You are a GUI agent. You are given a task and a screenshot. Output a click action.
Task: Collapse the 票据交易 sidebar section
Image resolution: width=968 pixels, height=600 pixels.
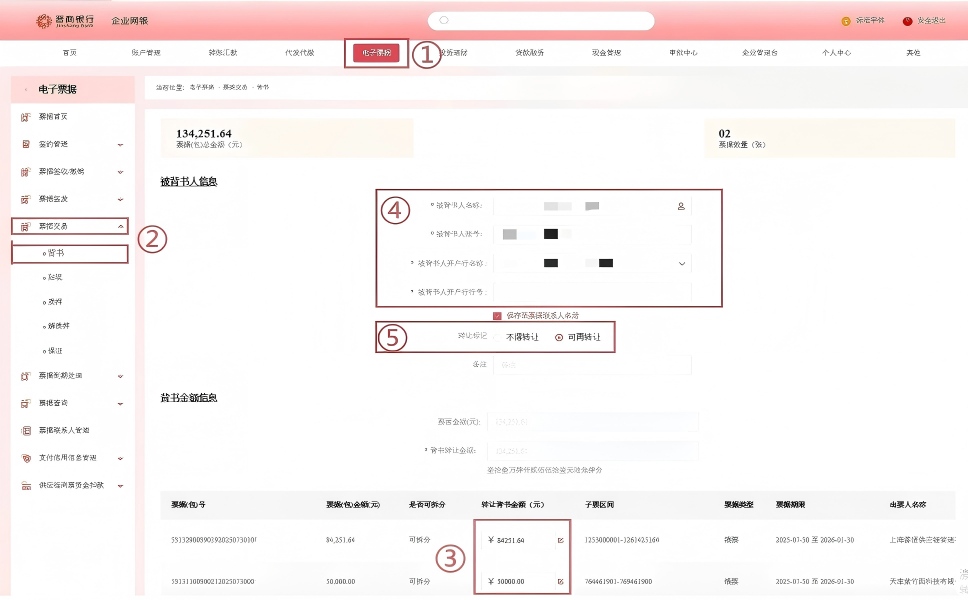click(x=120, y=227)
